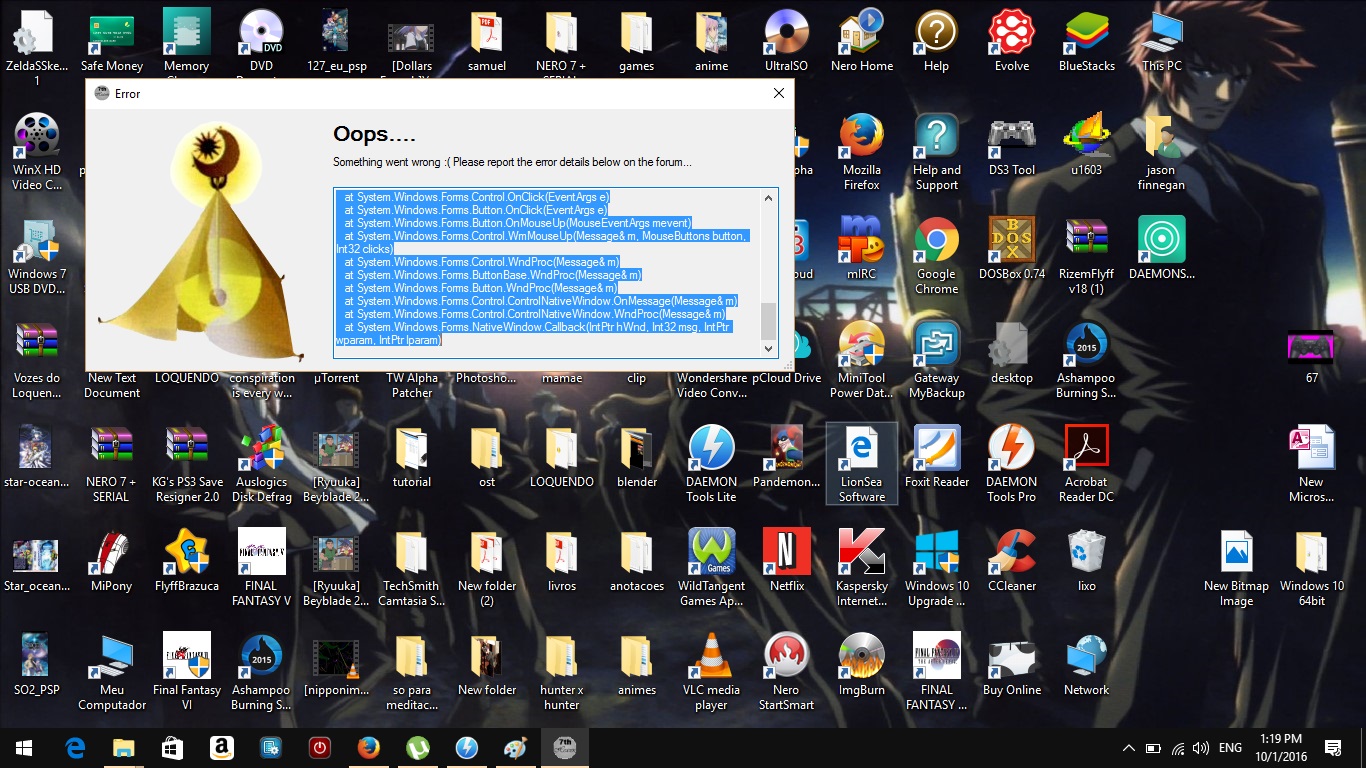Select the samuel PDF file
The height and width of the screenshot is (768, 1366).
click(487, 42)
